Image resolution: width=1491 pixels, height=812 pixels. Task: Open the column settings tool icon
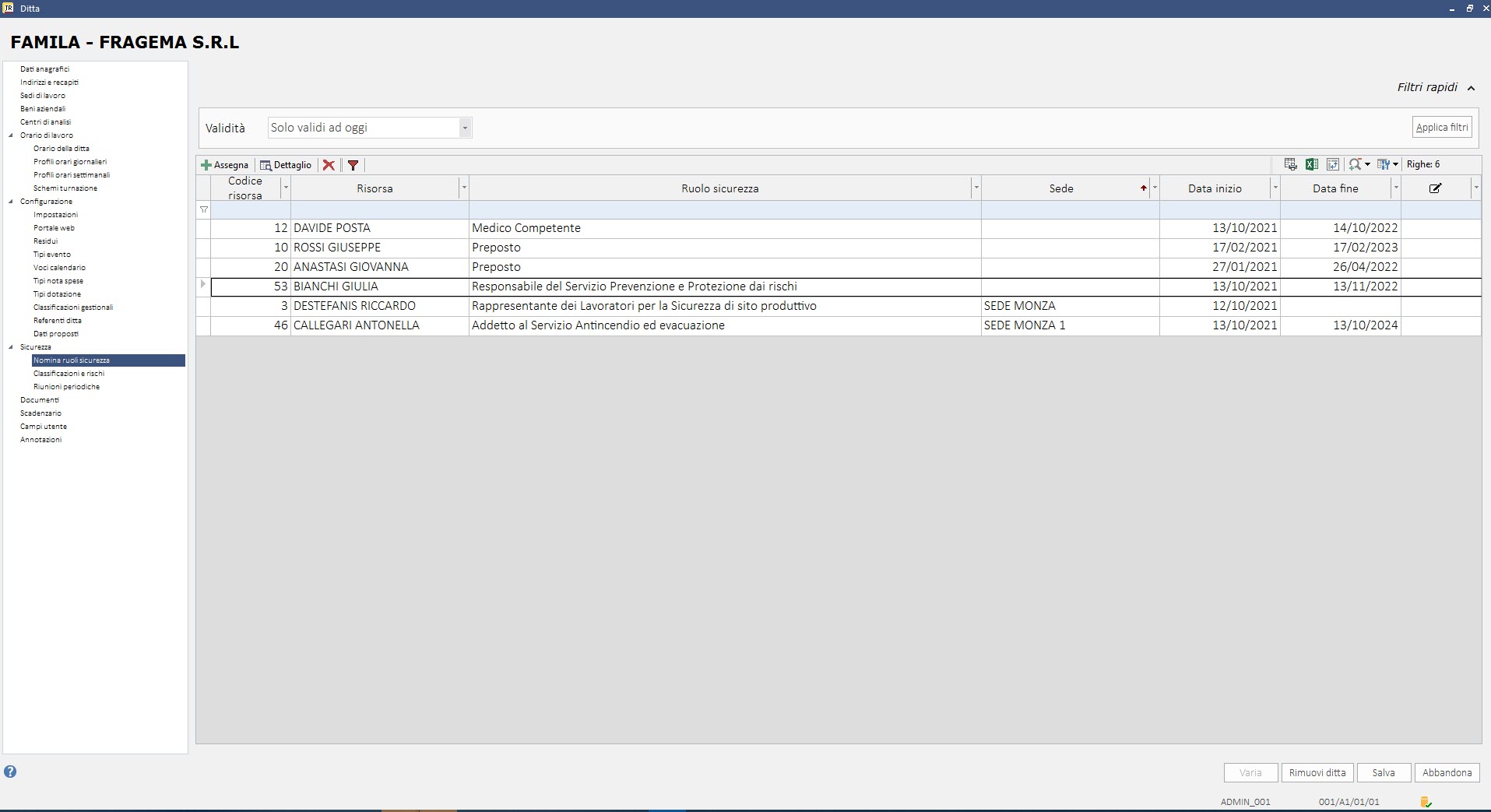[x=1384, y=164]
